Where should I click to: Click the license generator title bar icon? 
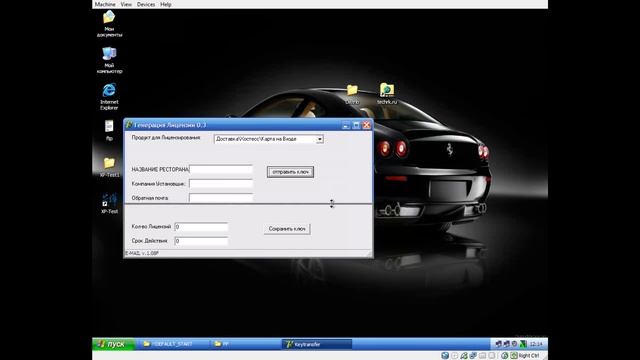129,124
